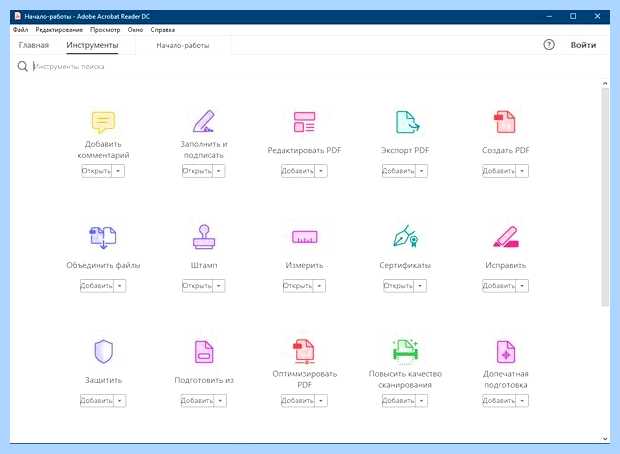Expand dropdown arrow under Исправить
The height and width of the screenshot is (454, 620).
522,286
